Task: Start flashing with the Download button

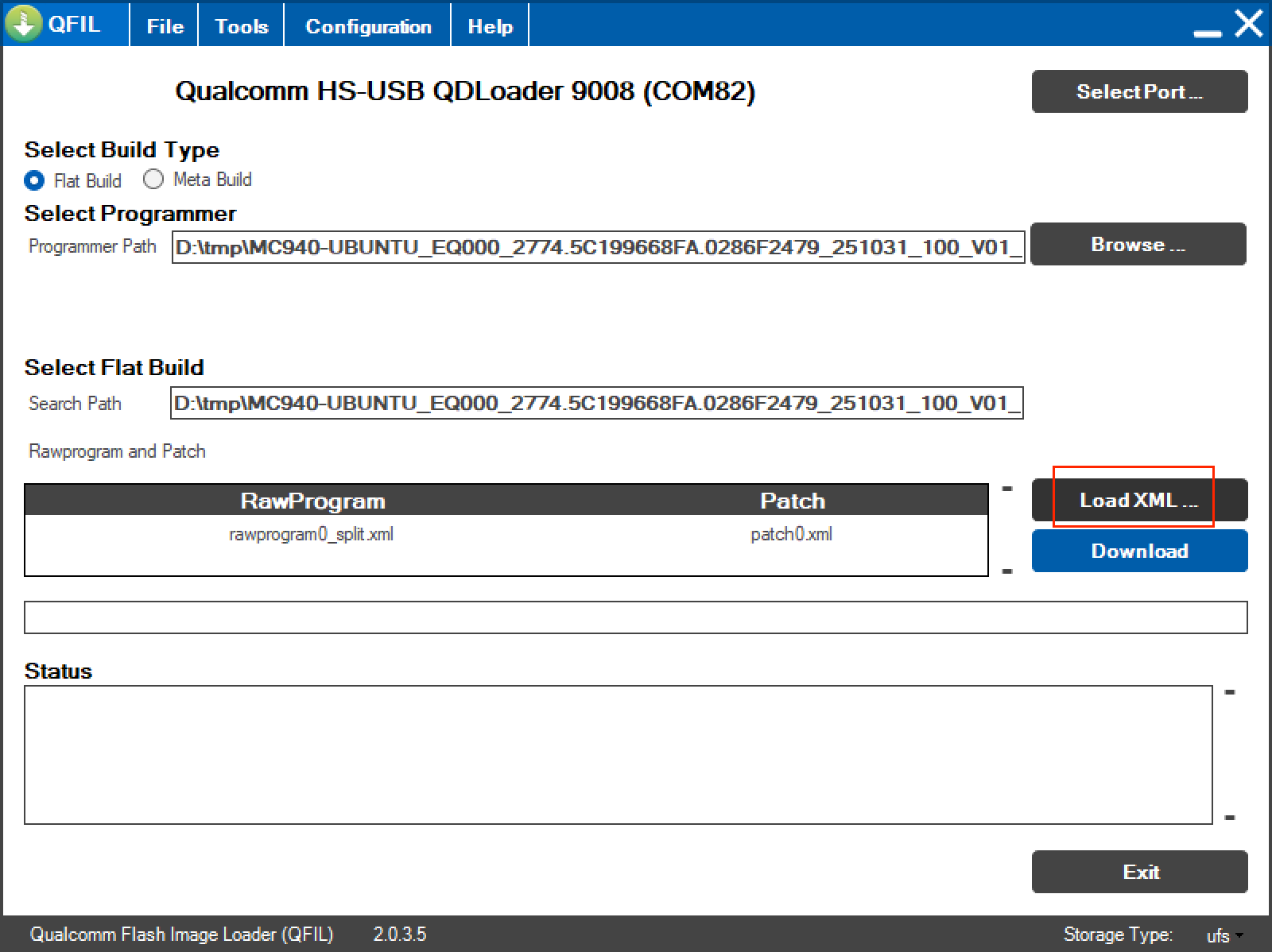Action: (x=1139, y=551)
